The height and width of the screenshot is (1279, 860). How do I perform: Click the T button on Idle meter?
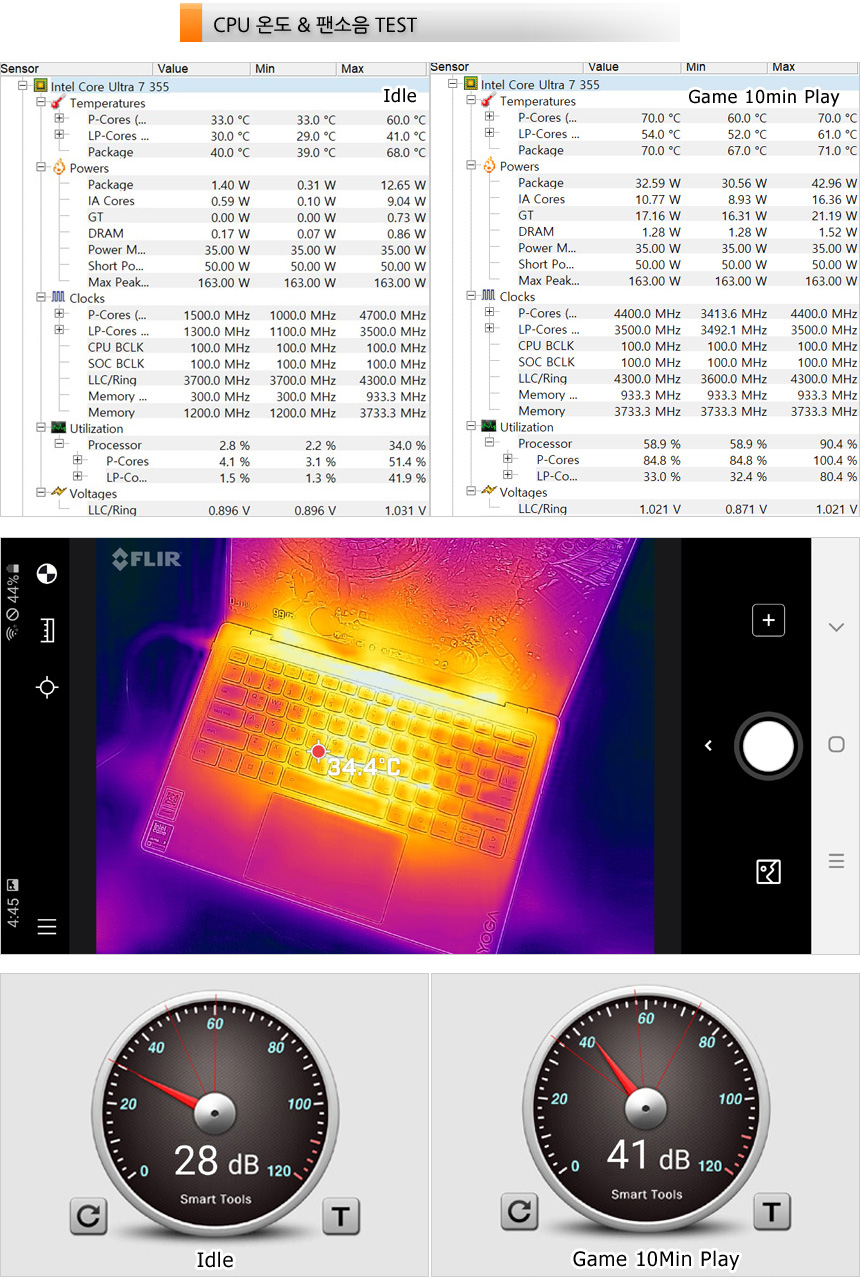[x=340, y=1215]
